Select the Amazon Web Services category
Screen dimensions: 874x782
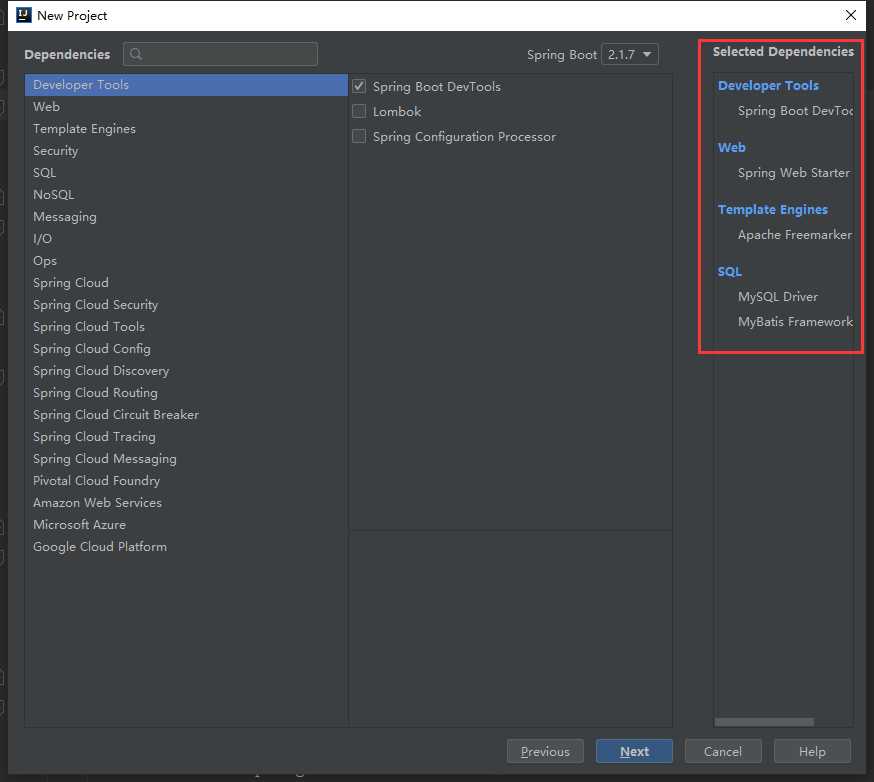(186, 503)
